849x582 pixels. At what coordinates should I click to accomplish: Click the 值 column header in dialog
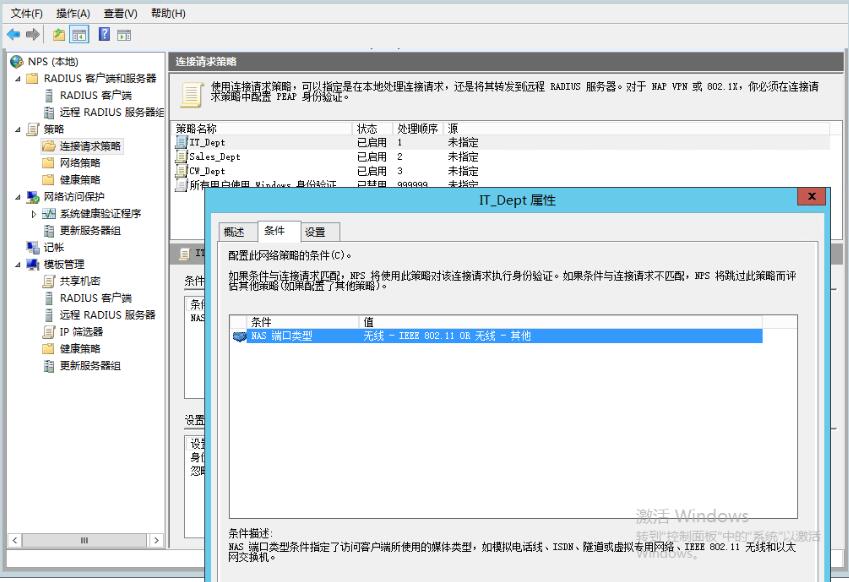[x=560, y=322]
